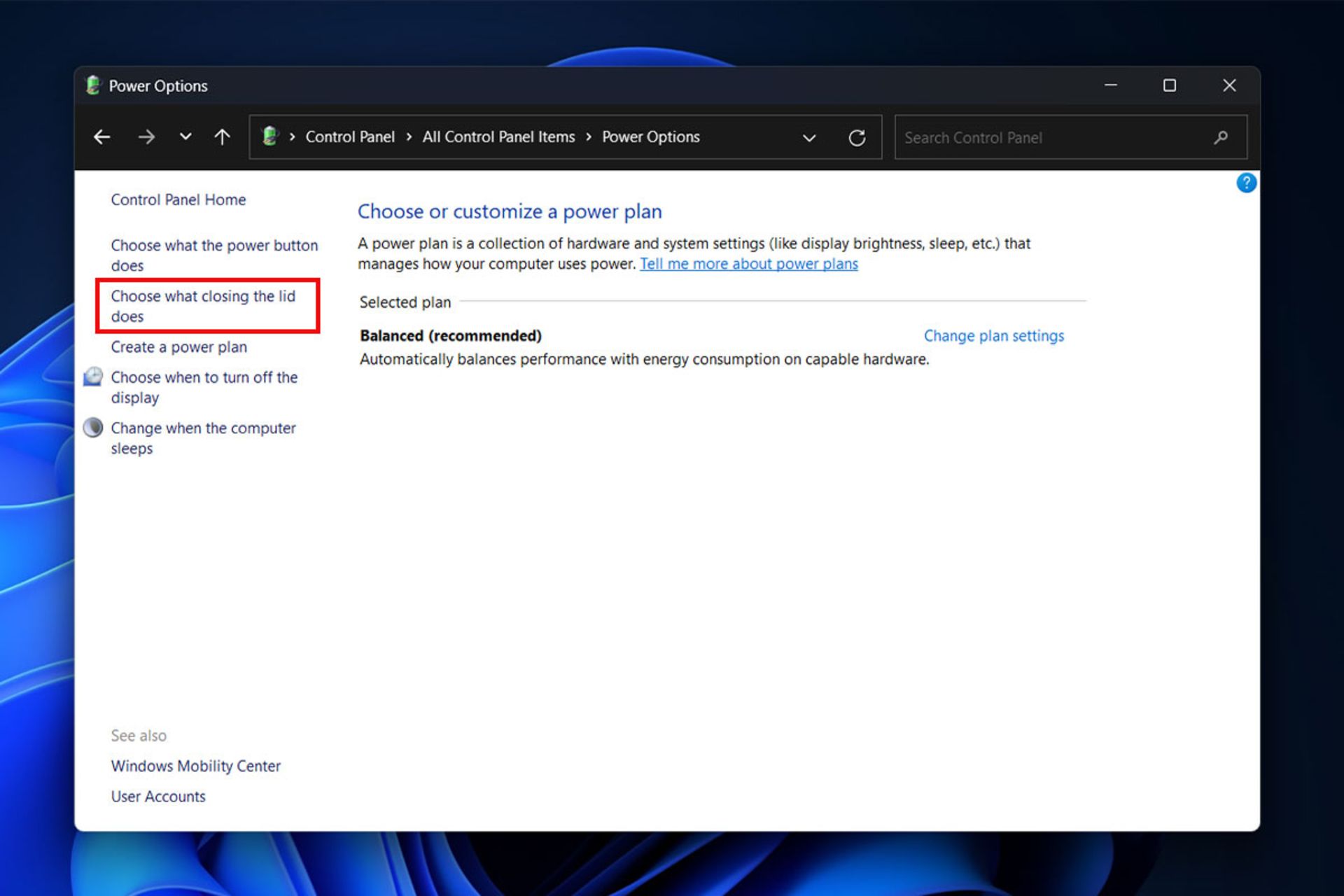The width and height of the screenshot is (1344, 896).
Task: Click Search Control Panel input field
Action: tap(1065, 137)
